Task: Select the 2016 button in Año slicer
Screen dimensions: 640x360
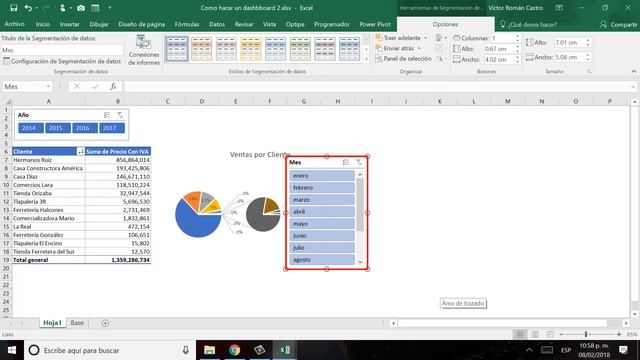Action: (84, 128)
